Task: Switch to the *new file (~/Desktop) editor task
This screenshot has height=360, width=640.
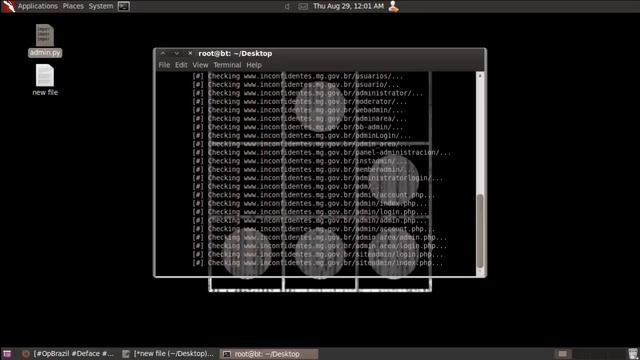Action: tap(168, 354)
